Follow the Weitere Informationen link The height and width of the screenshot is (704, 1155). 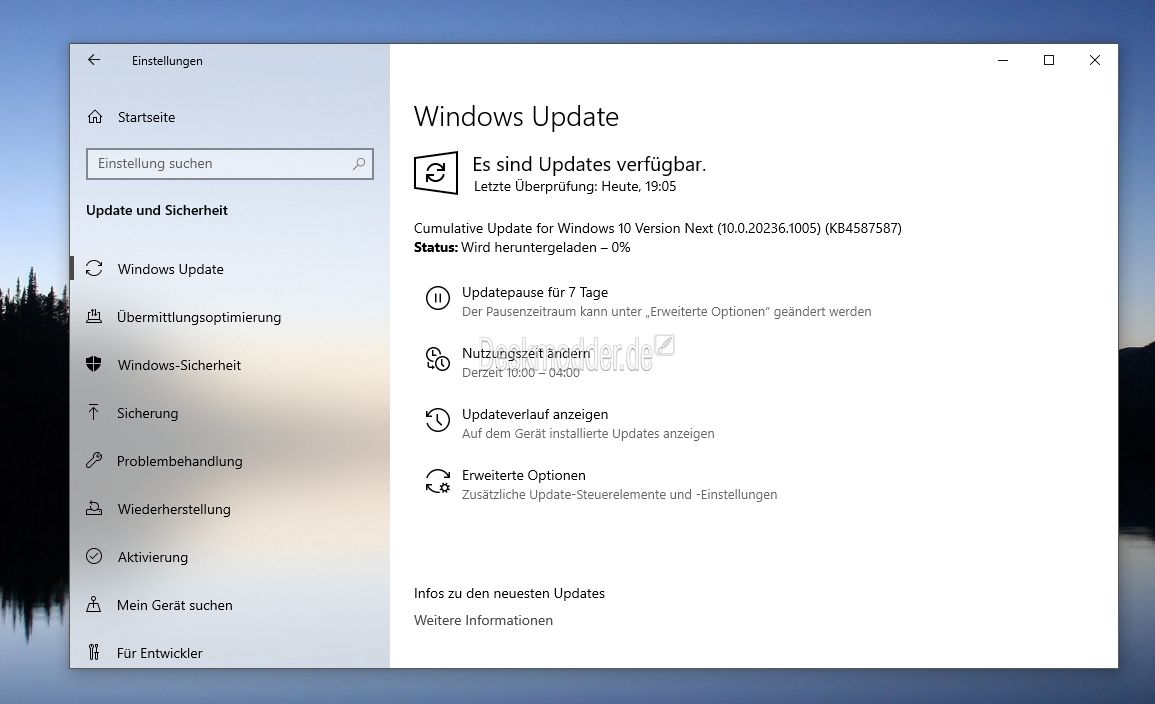click(x=483, y=621)
